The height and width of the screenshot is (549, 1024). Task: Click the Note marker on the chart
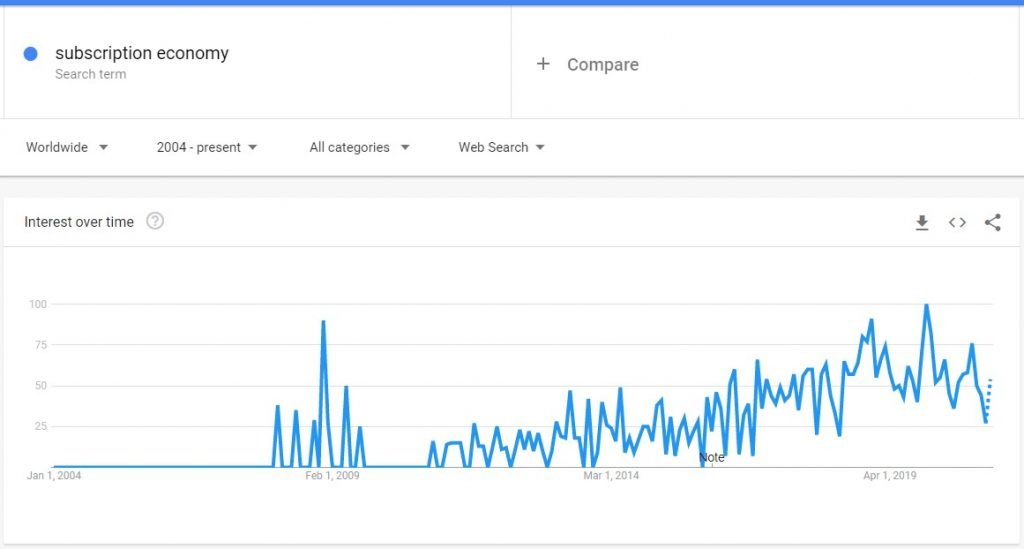click(x=711, y=458)
